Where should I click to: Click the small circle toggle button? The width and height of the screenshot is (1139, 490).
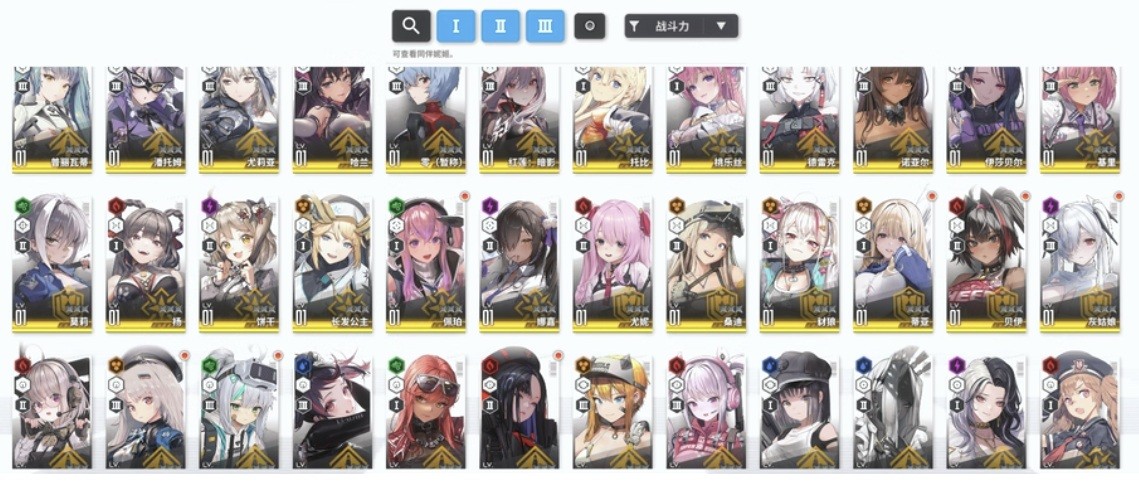590,26
